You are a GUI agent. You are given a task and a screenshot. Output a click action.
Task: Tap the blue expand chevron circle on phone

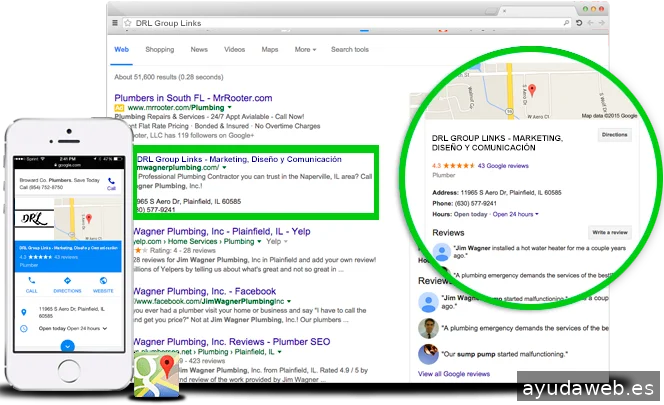coord(68,346)
